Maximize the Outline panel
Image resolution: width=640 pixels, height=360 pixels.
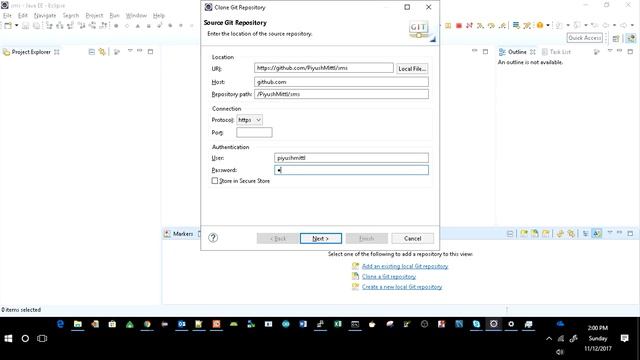[x=630, y=51]
